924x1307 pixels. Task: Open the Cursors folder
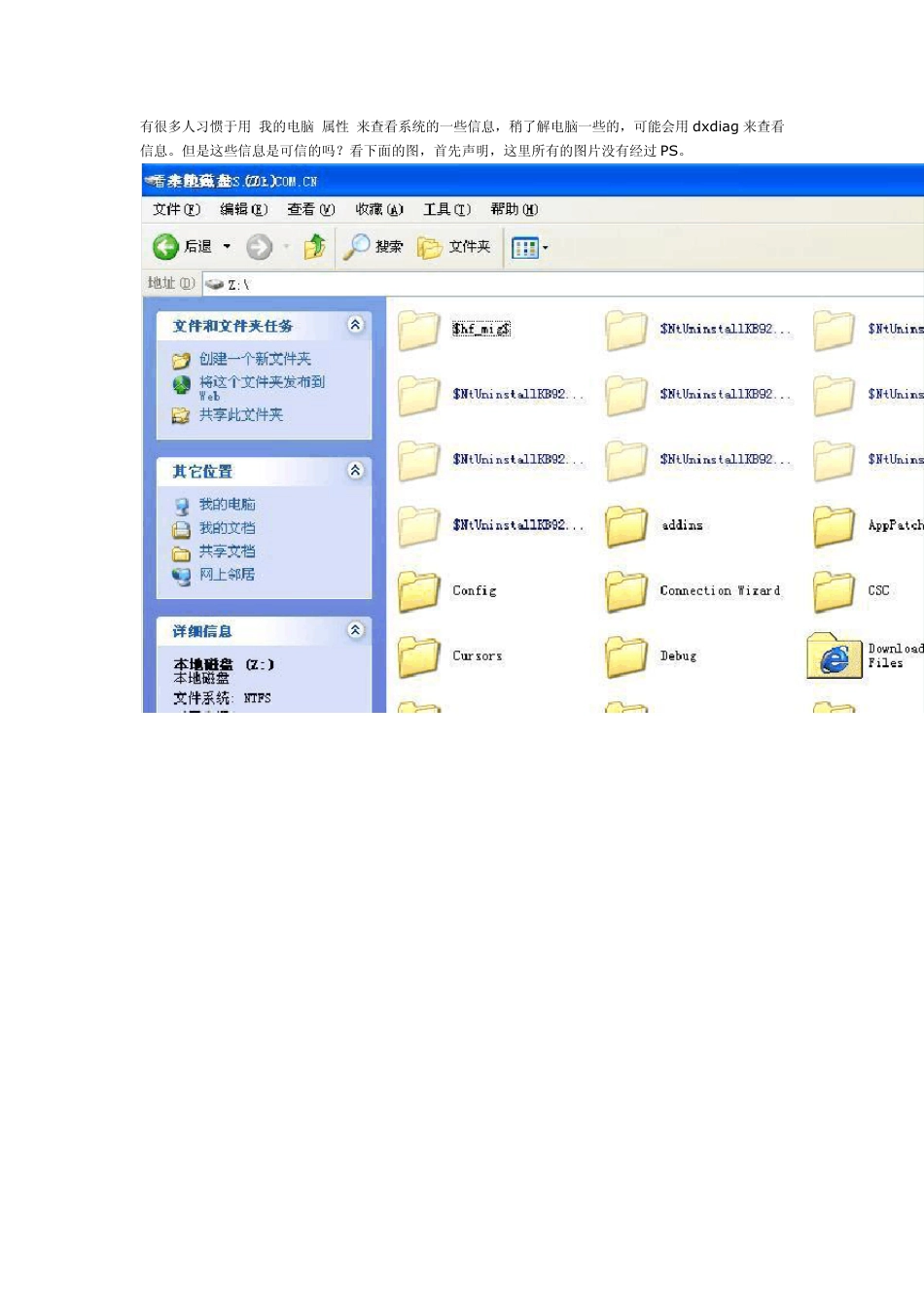click(x=419, y=656)
